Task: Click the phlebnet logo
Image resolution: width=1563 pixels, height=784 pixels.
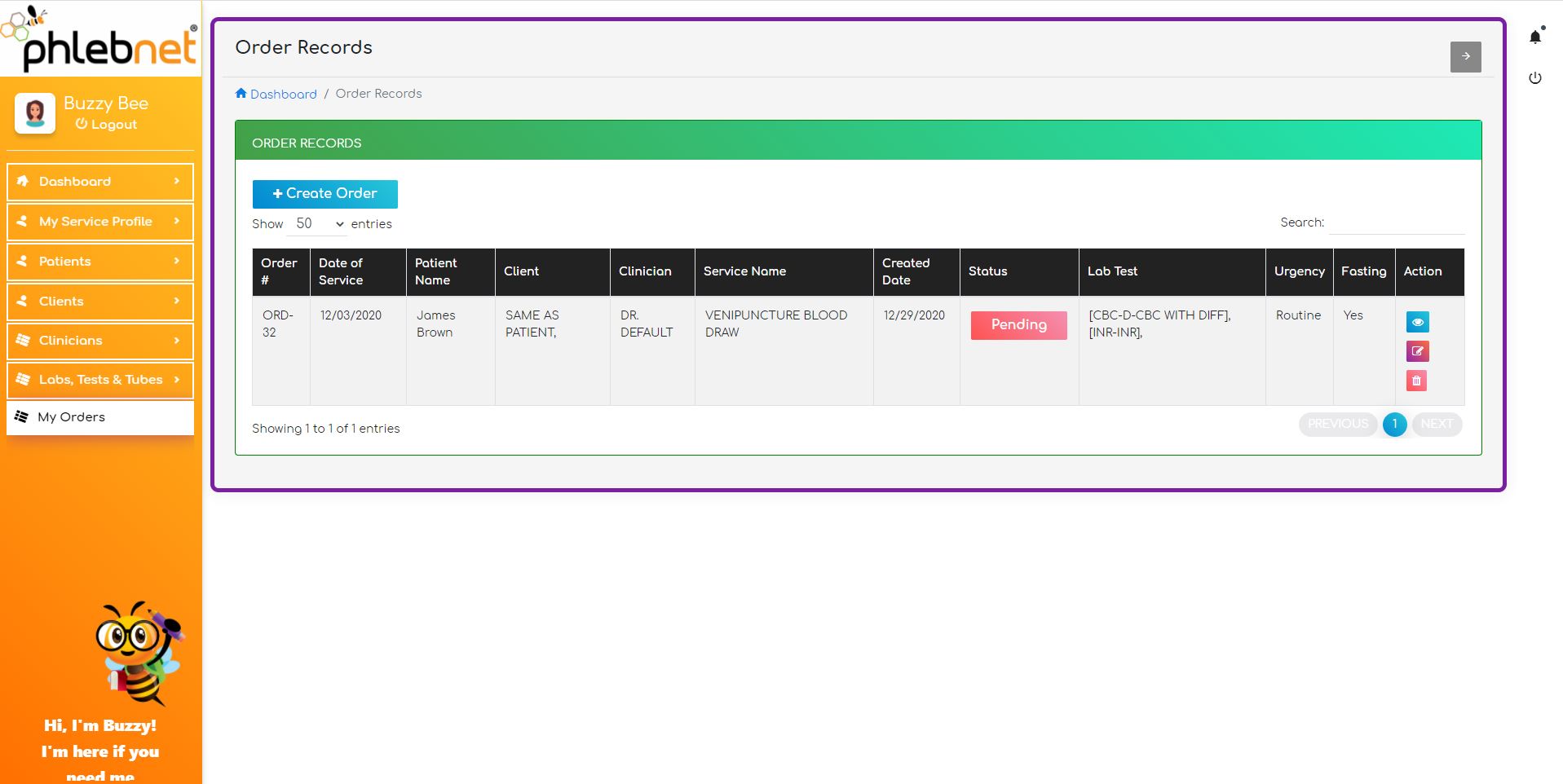Action: coord(101,39)
